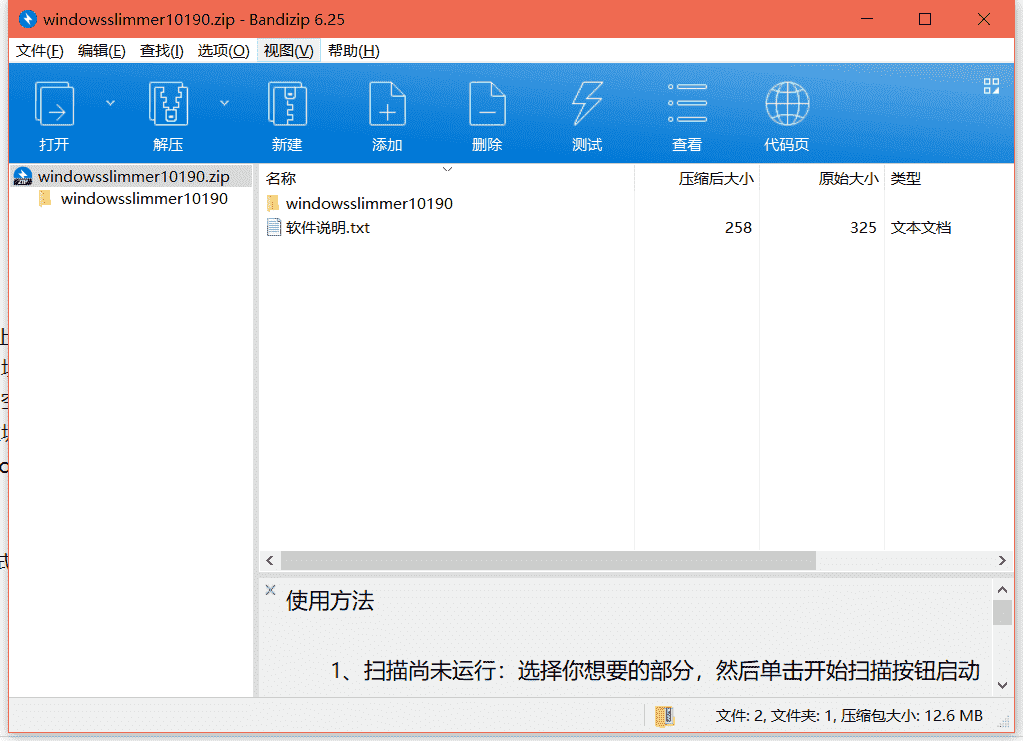Click the preview pane vertical scrollbar thumb
Screen dimensions: 1023x741
click(x=1002, y=612)
